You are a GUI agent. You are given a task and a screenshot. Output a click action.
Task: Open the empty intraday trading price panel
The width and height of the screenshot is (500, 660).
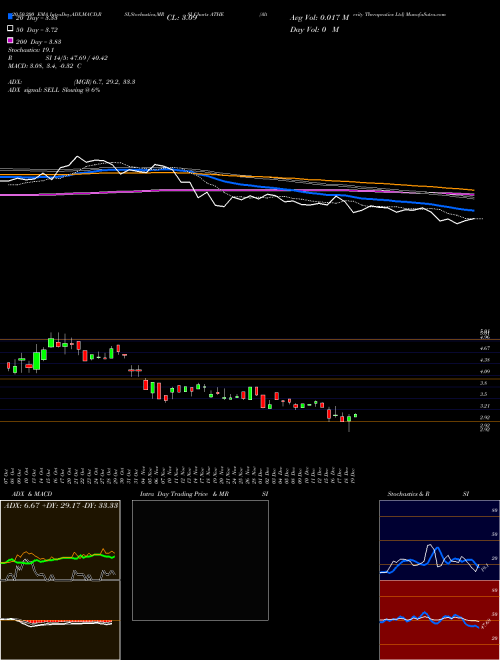click(200, 560)
